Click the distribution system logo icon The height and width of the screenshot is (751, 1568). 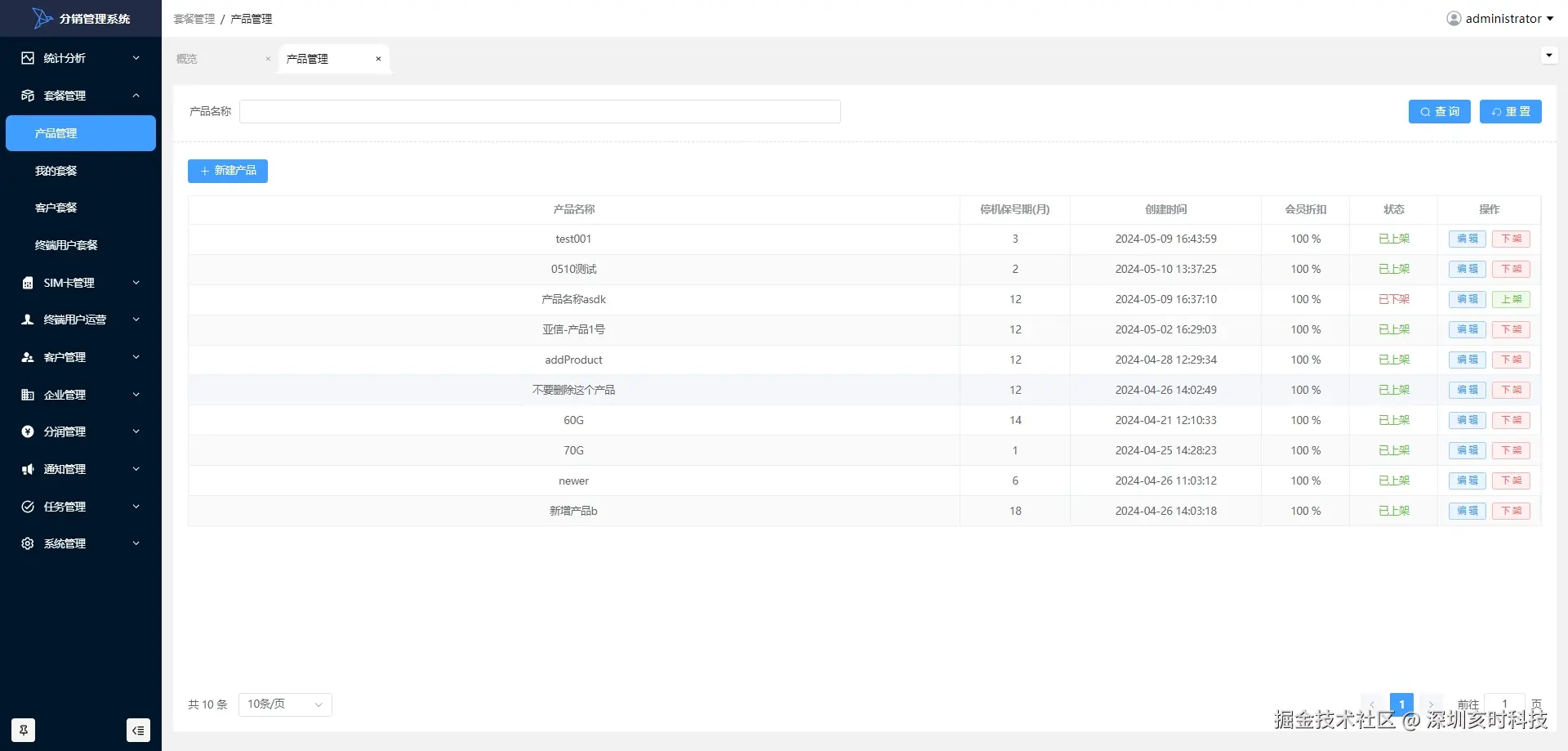[42, 18]
